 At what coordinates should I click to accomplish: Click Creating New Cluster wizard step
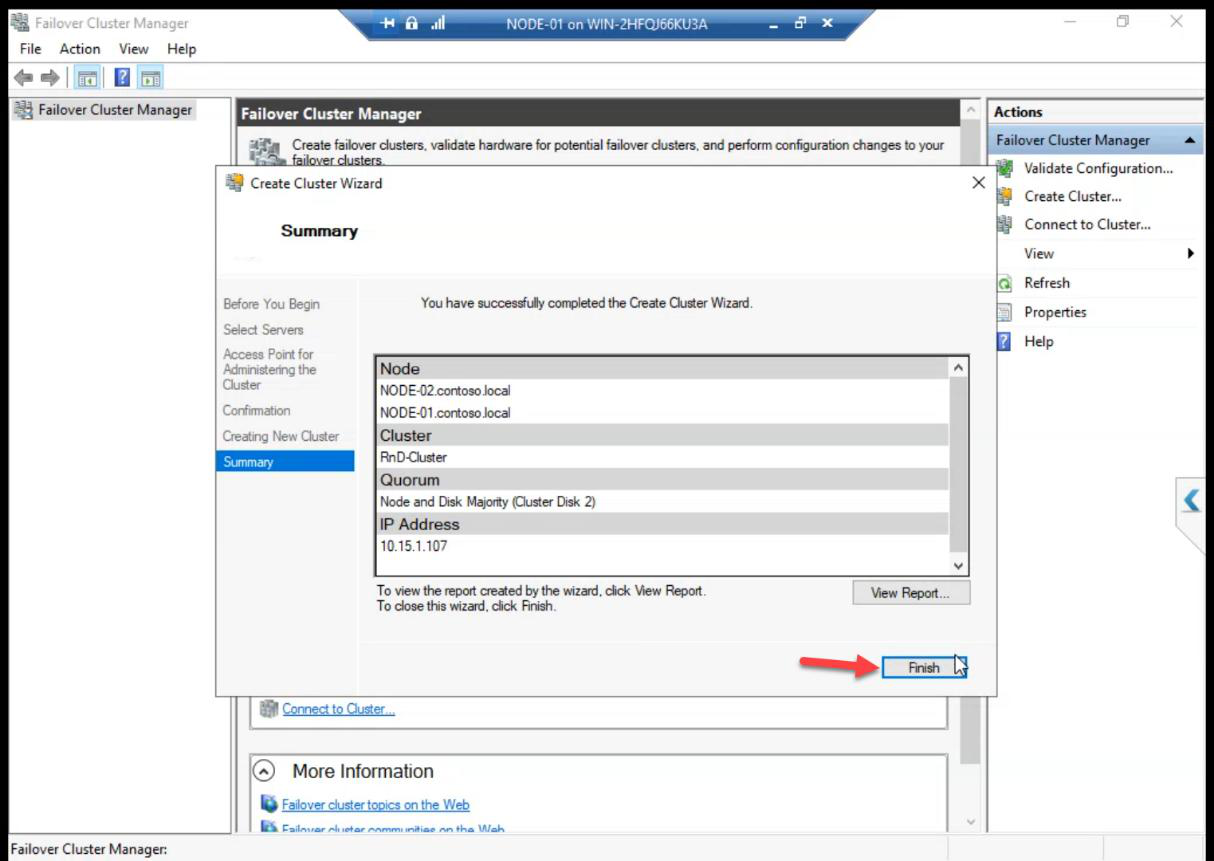pyautogui.click(x=281, y=436)
